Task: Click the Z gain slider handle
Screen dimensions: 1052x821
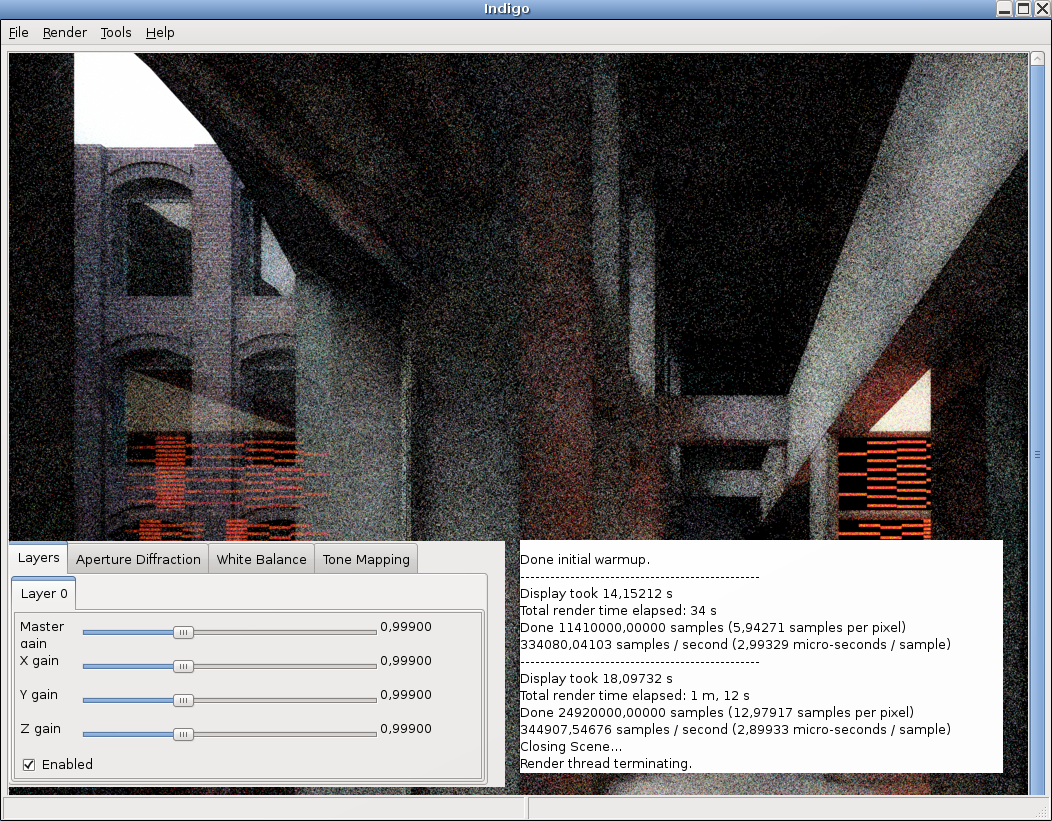Action: pos(182,734)
